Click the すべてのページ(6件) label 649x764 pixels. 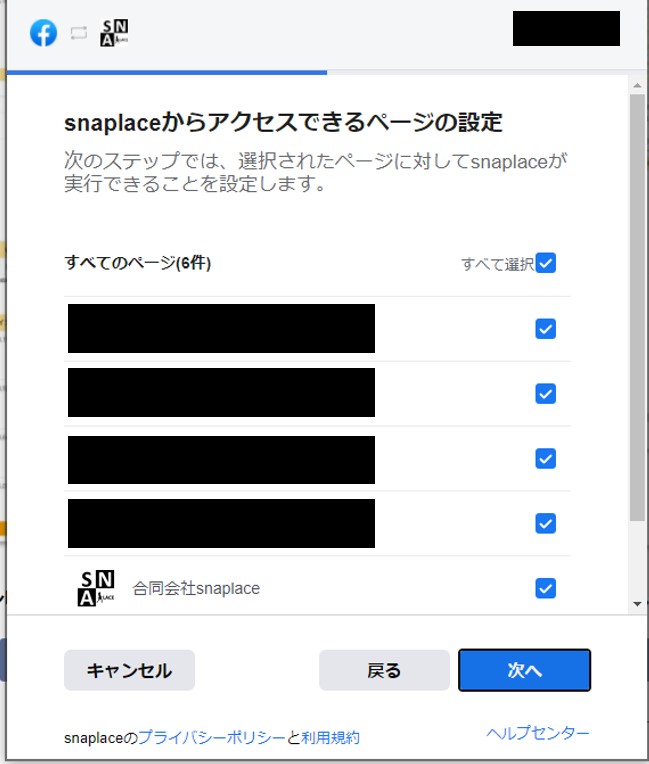tap(137, 263)
